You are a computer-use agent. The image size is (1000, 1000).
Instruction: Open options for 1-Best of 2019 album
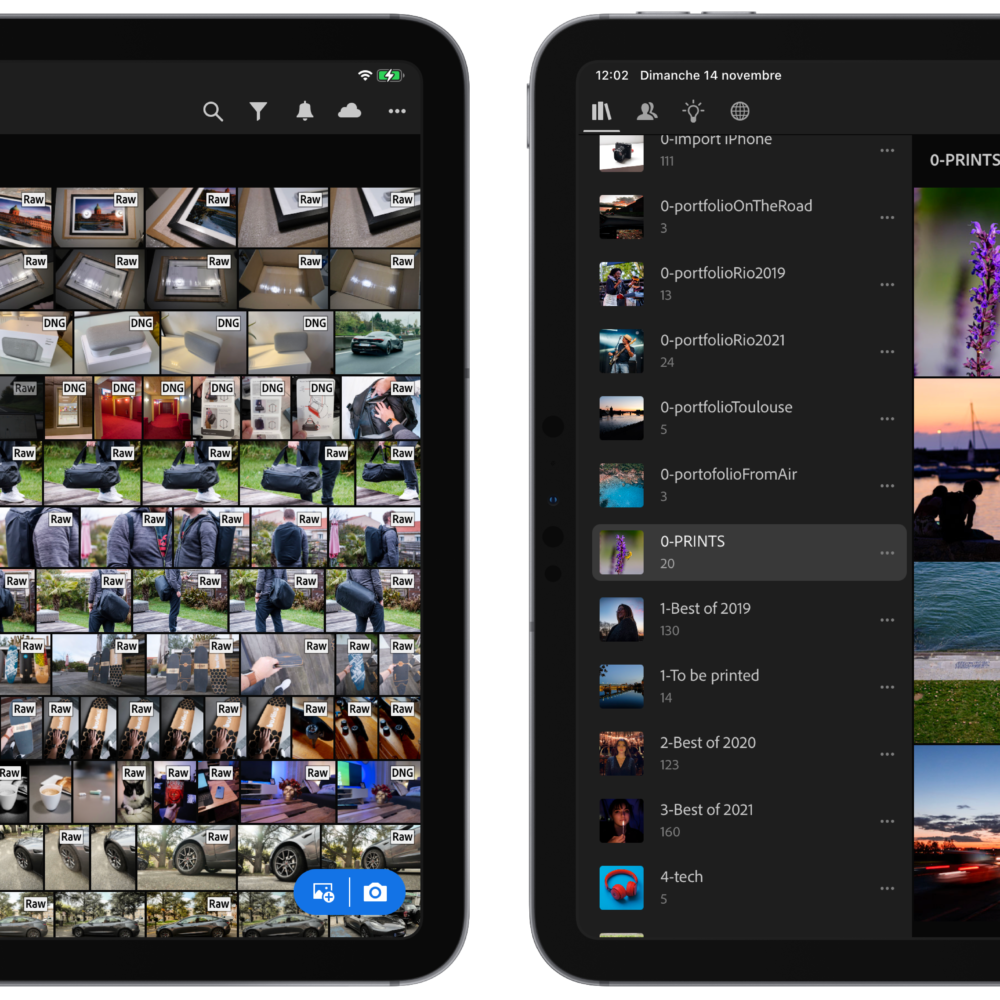(887, 620)
